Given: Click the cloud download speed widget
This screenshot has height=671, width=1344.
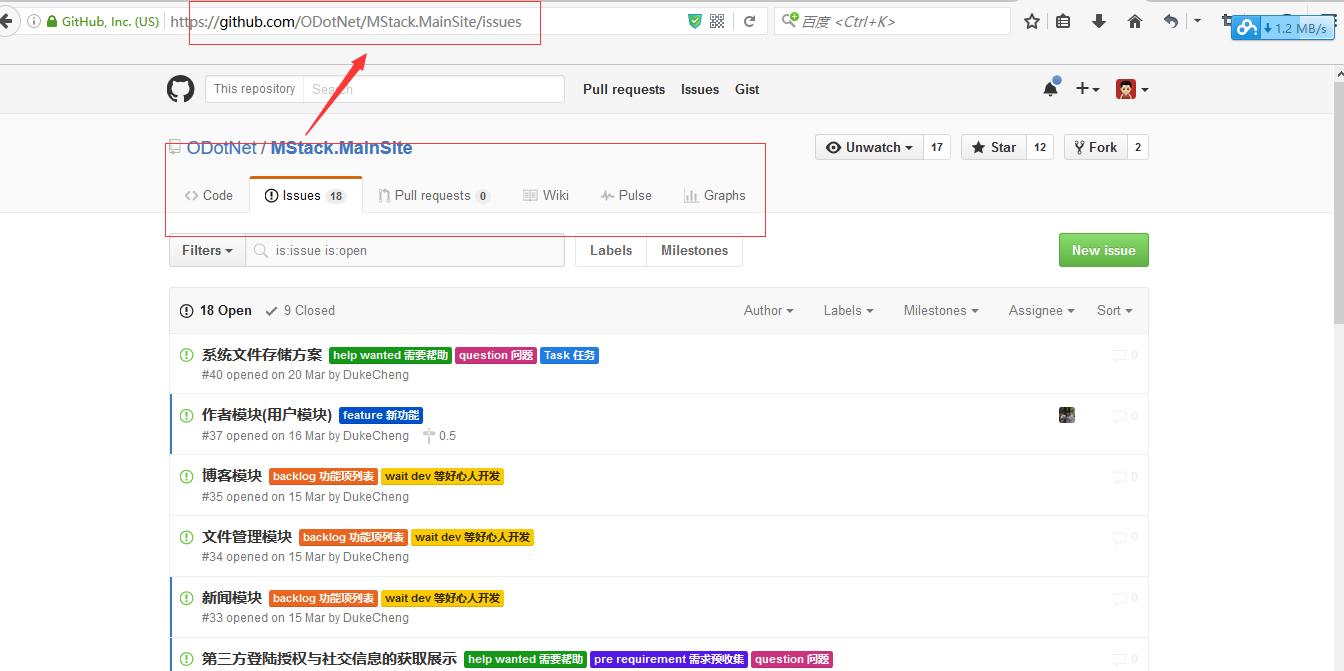Looking at the screenshot, I should pos(1283,28).
